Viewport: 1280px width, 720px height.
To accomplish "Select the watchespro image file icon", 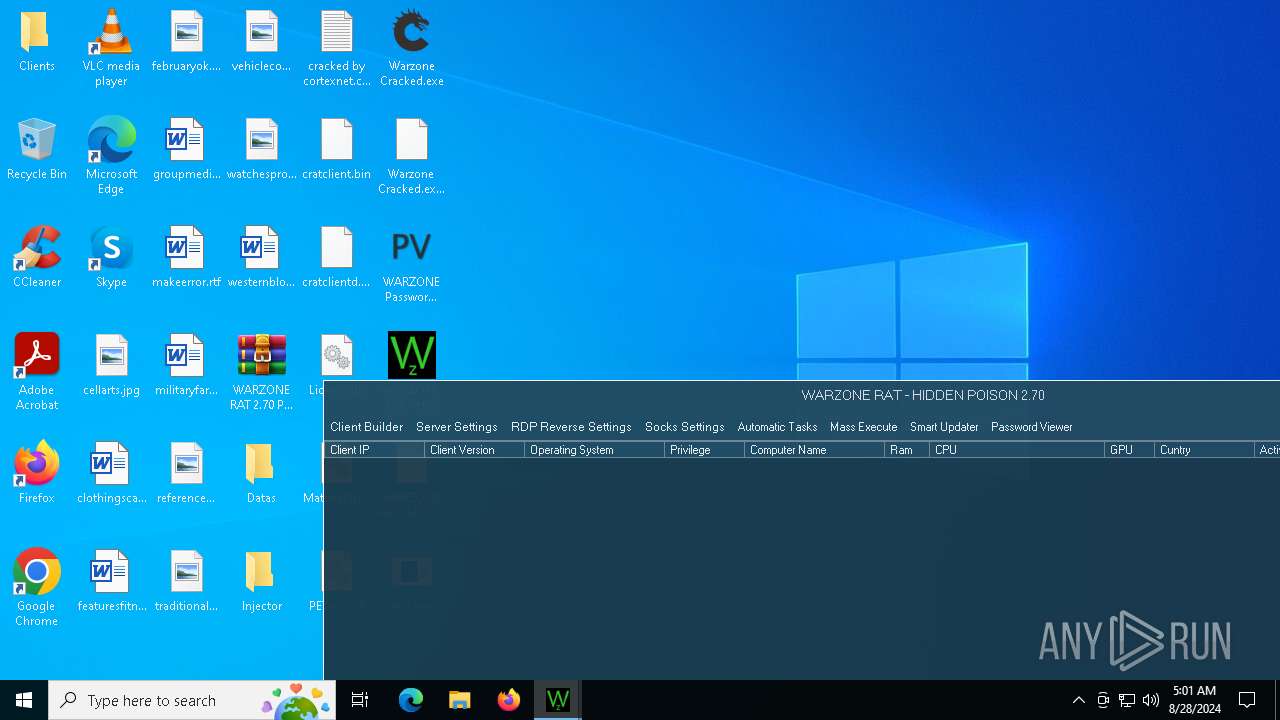I will point(261,140).
